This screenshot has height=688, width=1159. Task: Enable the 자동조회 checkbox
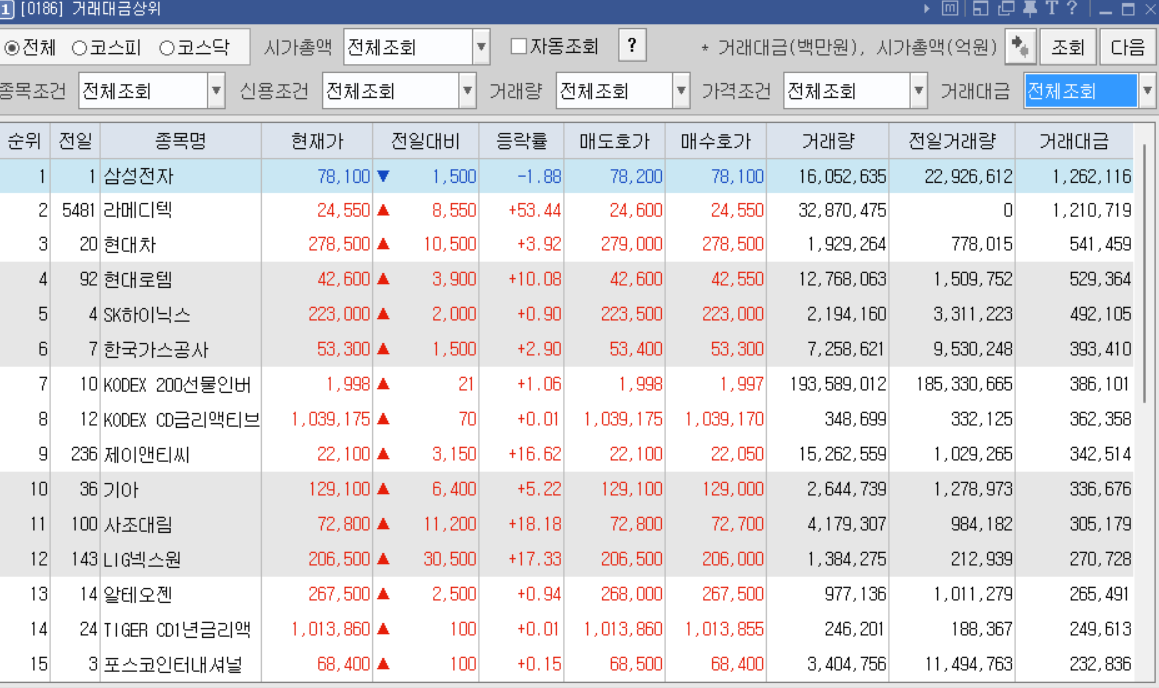pos(519,47)
